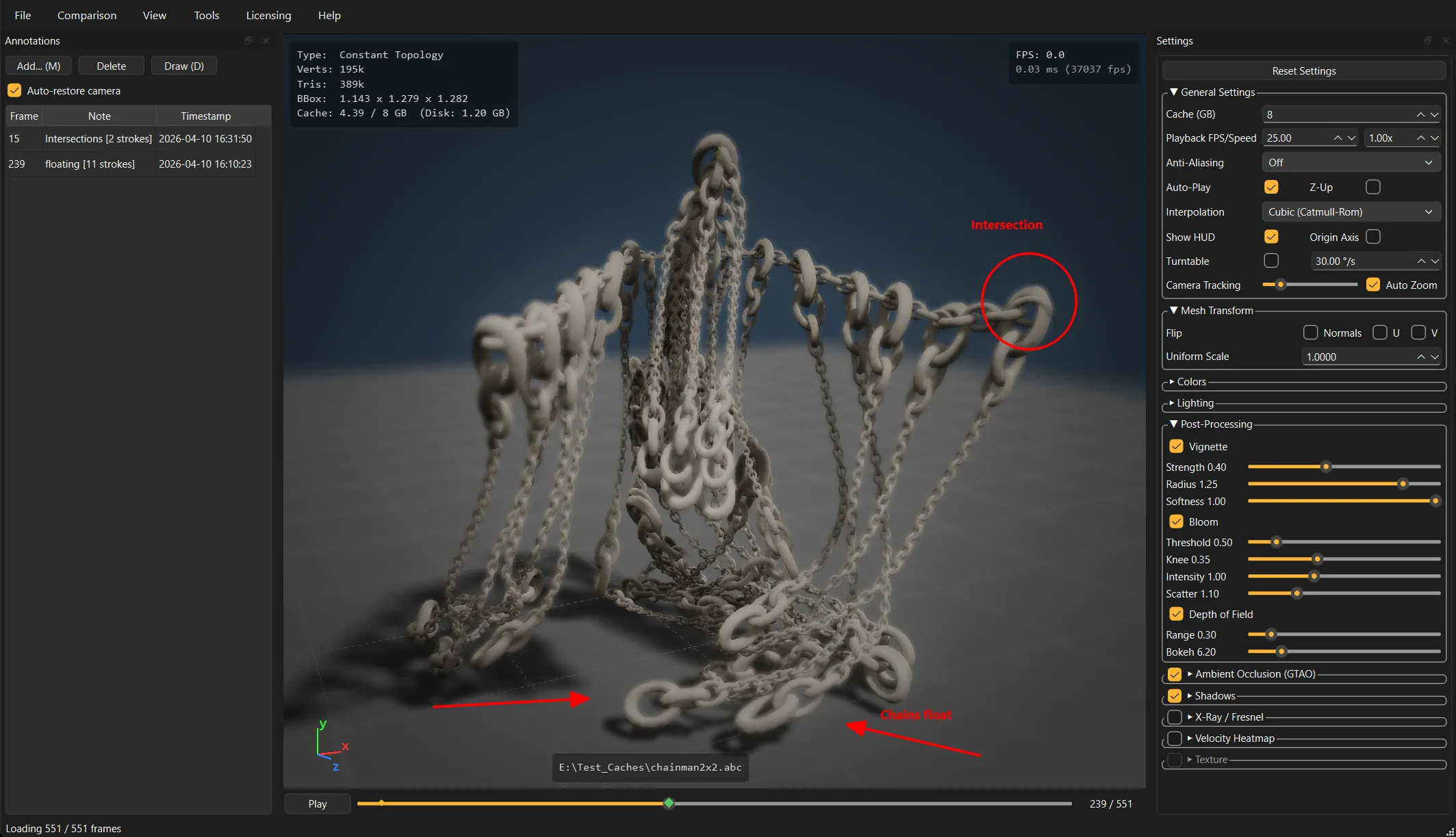Image resolution: width=1456 pixels, height=837 pixels.
Task: Decrease Uniform Scale with down arrow
Action: 1435,357
